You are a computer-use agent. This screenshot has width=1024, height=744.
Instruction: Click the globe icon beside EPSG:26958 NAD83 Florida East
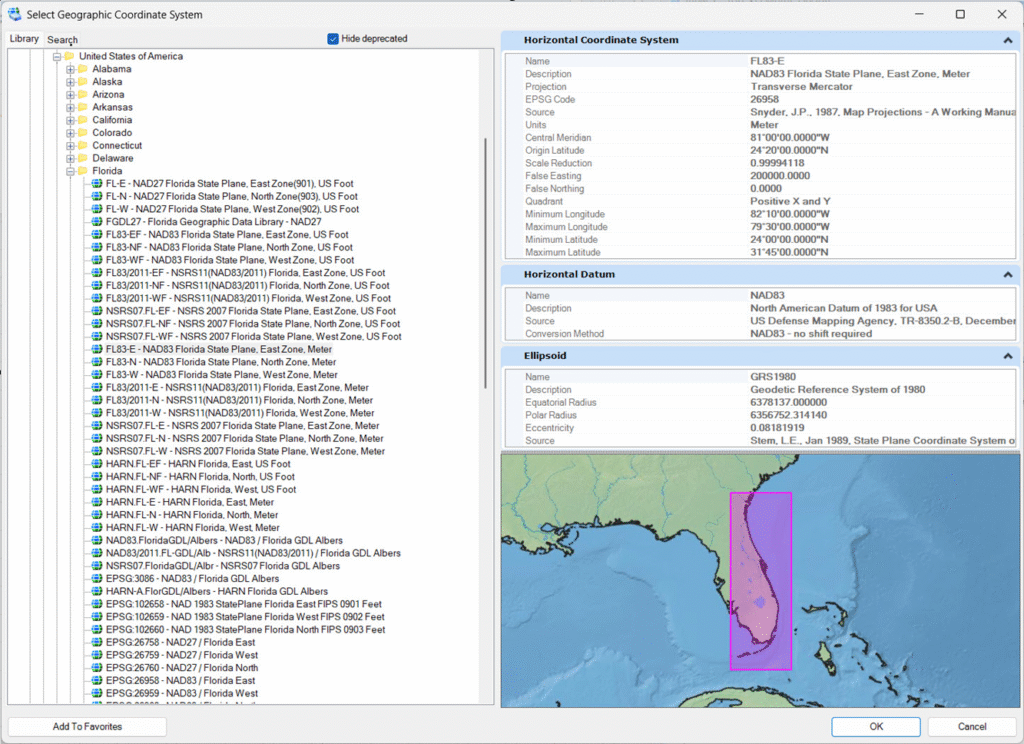pos(97,680)
